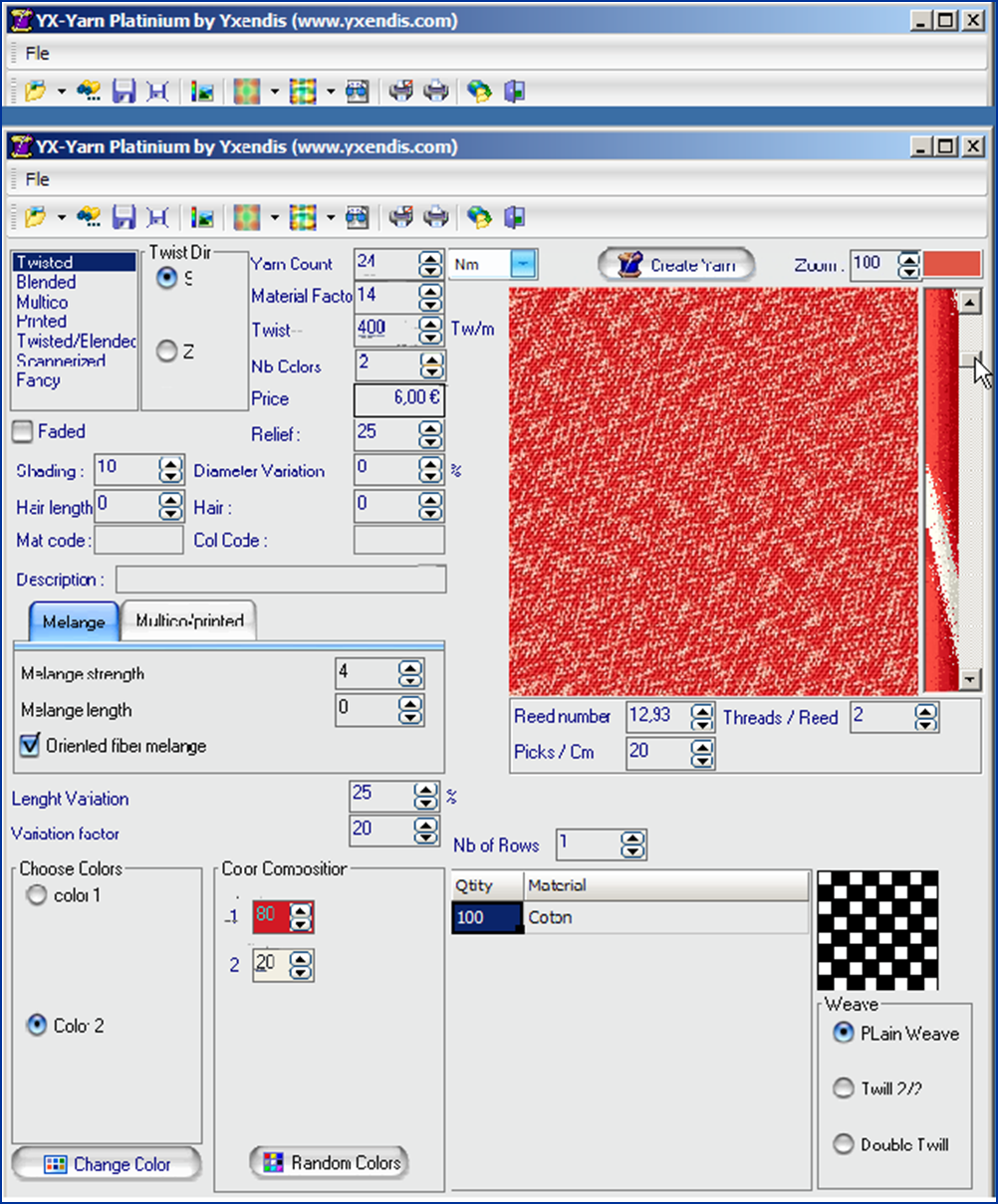Expand Open folder dropdown arrow in back window
This screenshot has height=1204, width=998.
(62, 92)
